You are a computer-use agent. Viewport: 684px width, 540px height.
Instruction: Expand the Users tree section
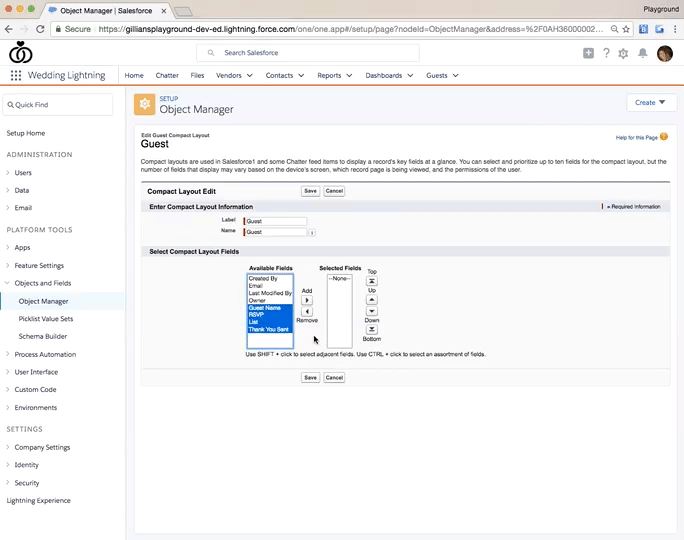tap(8, 172)
